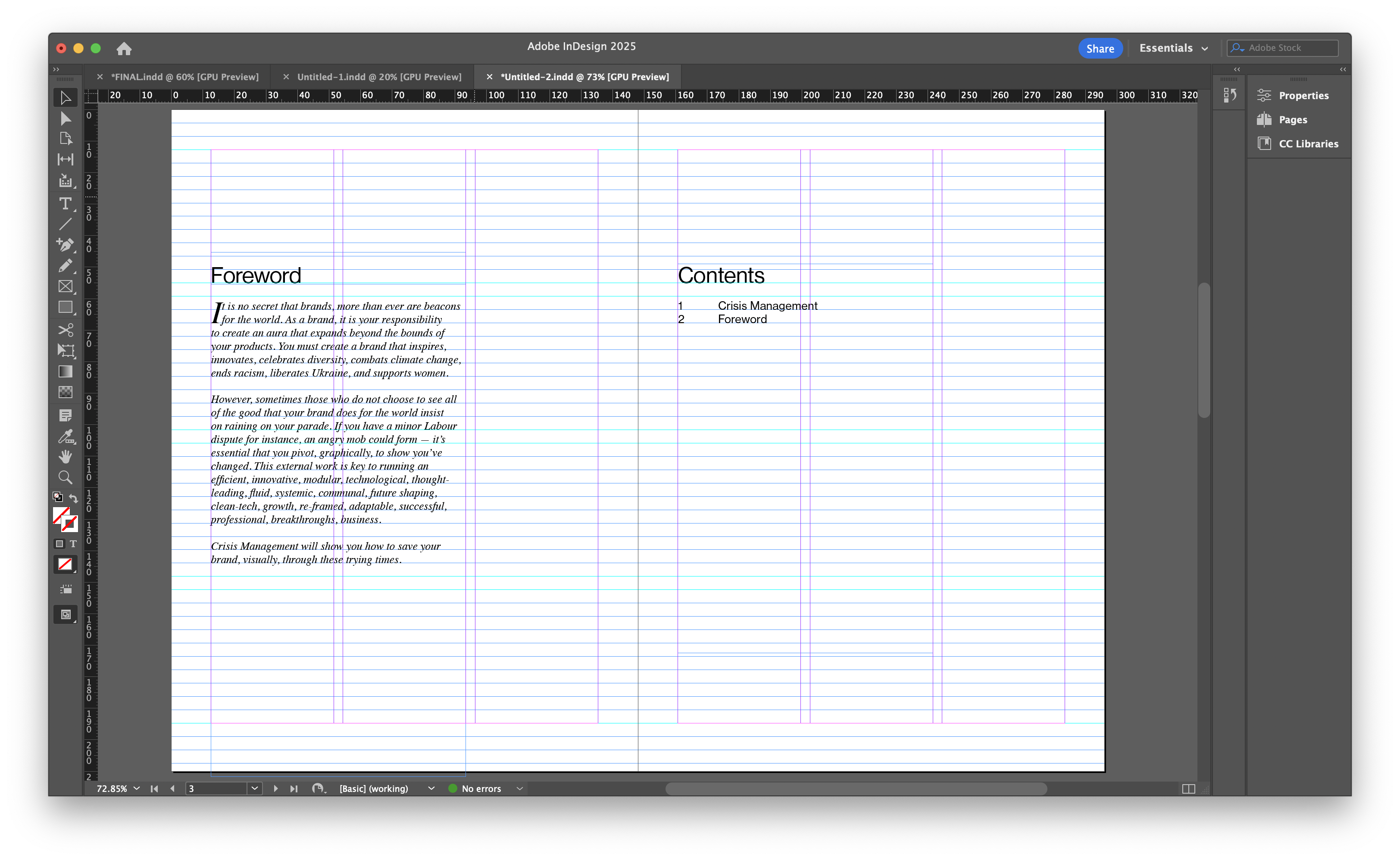This screenshot has width=1400, height=860.
Task: Expand the right panel dock arrows
Action: (1343, 69)
